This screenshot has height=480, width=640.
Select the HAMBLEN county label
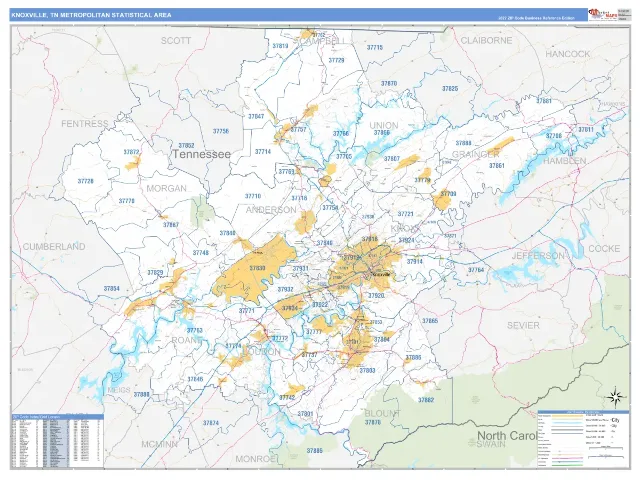(x=564, y=161)
